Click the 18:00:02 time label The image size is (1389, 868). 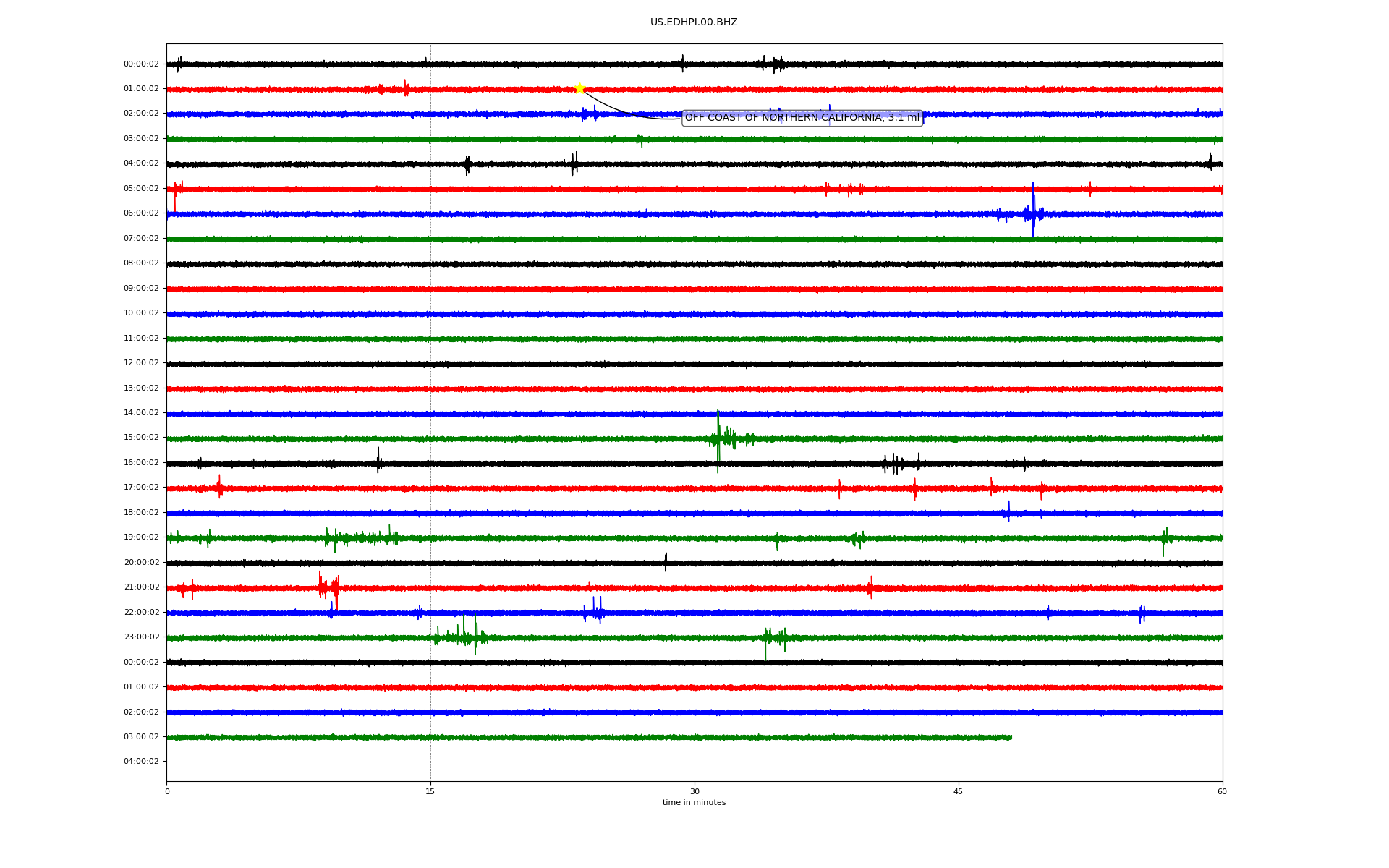pos(141,512)
